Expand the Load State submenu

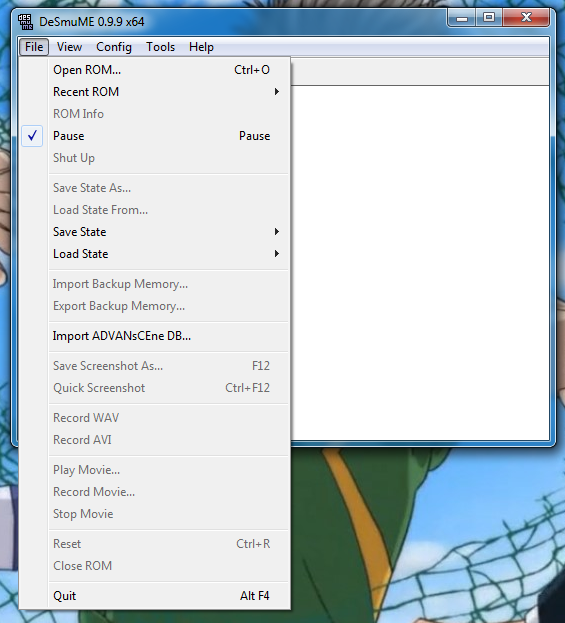[x=155, y=254]
